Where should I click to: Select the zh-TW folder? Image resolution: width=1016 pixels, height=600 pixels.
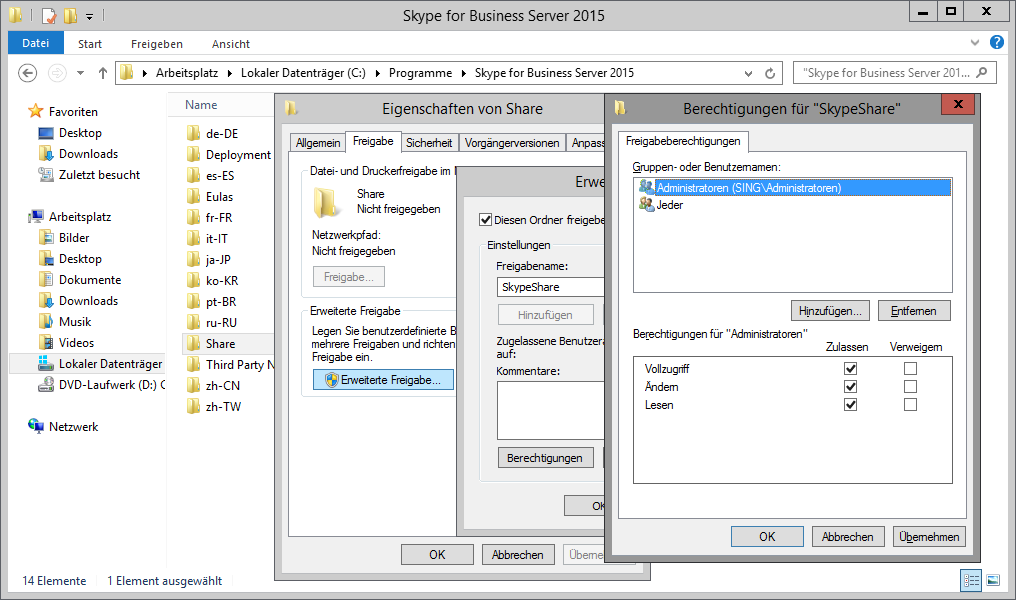(224, 407)
